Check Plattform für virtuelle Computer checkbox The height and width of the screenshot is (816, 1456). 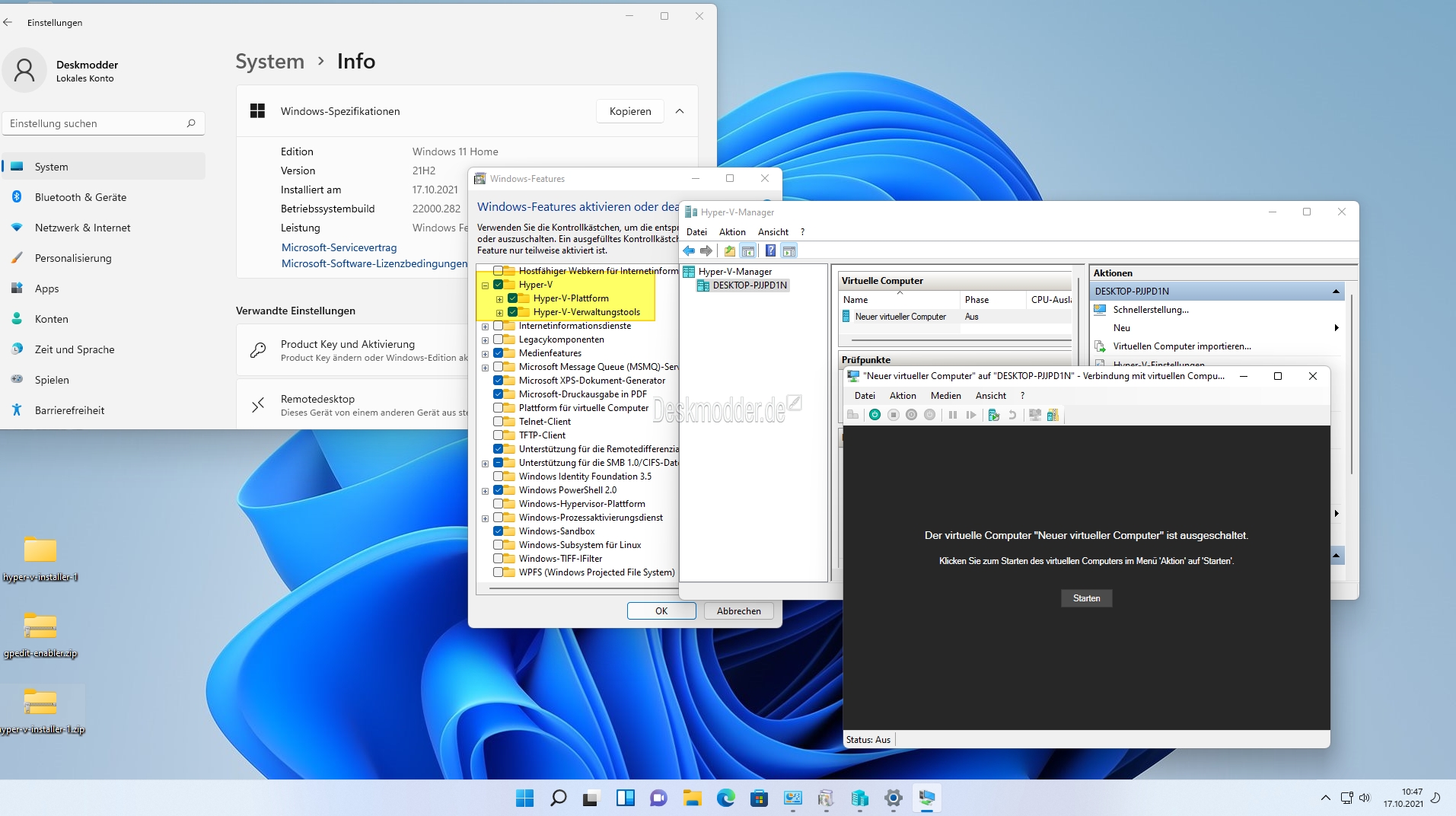(x=499, y=408)
